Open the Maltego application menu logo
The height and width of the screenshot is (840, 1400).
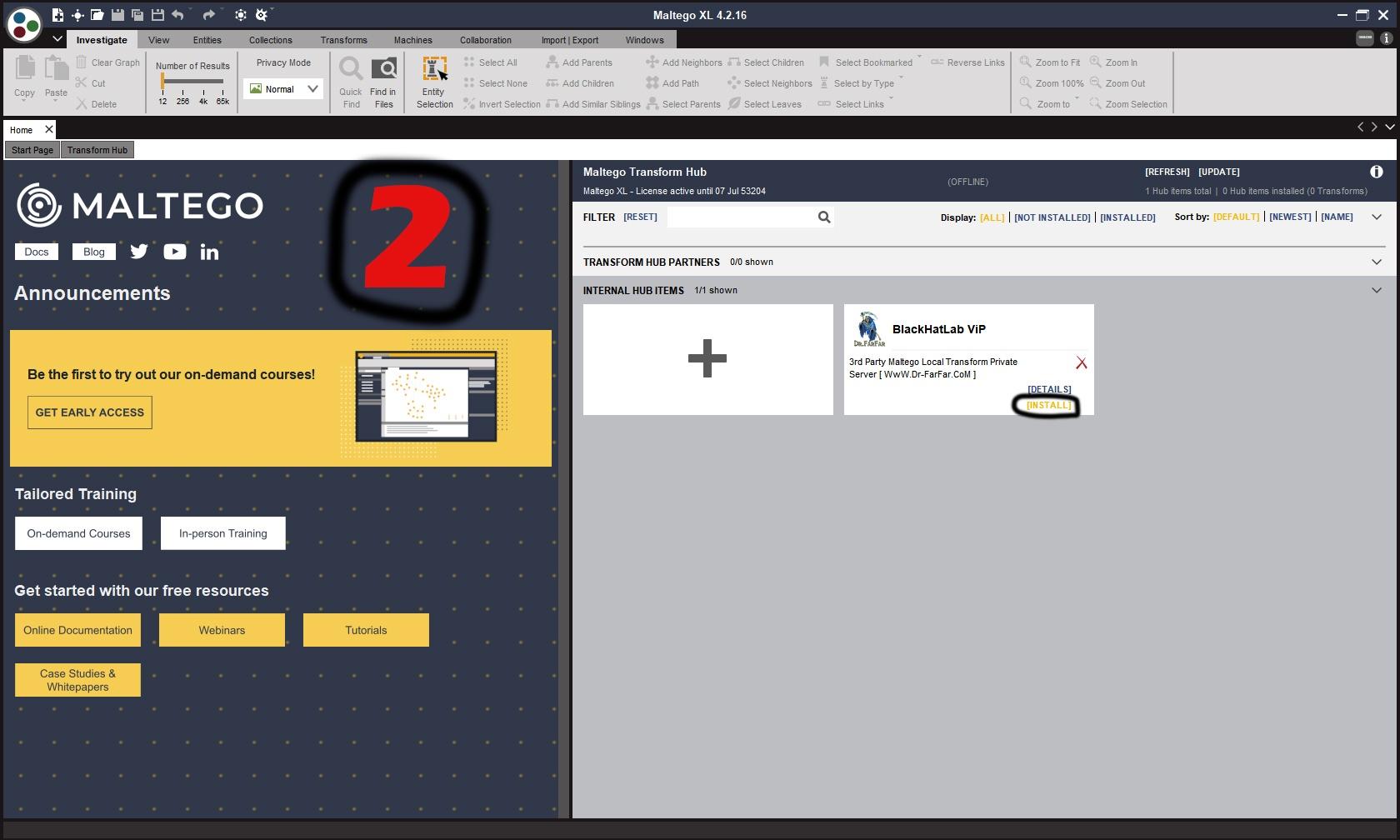(x=22, y=24)
